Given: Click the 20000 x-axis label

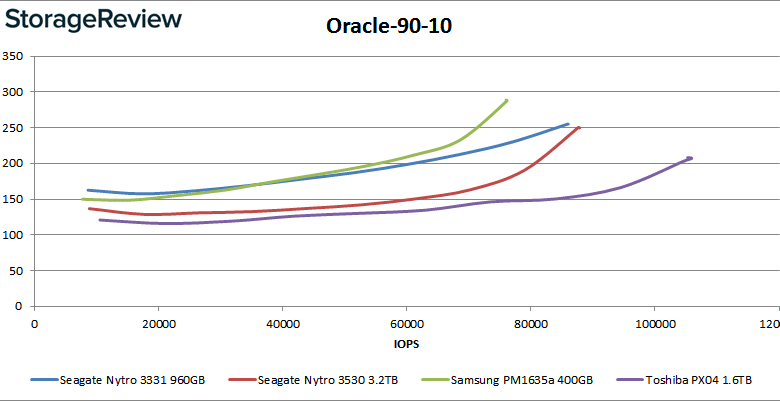Looking at the screenshot, I should pyautogui.click(x=158, y=323).
